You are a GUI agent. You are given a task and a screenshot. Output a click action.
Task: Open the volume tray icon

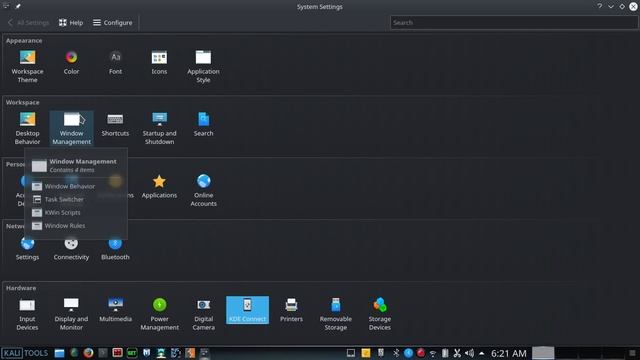click(x=470, y=353)
